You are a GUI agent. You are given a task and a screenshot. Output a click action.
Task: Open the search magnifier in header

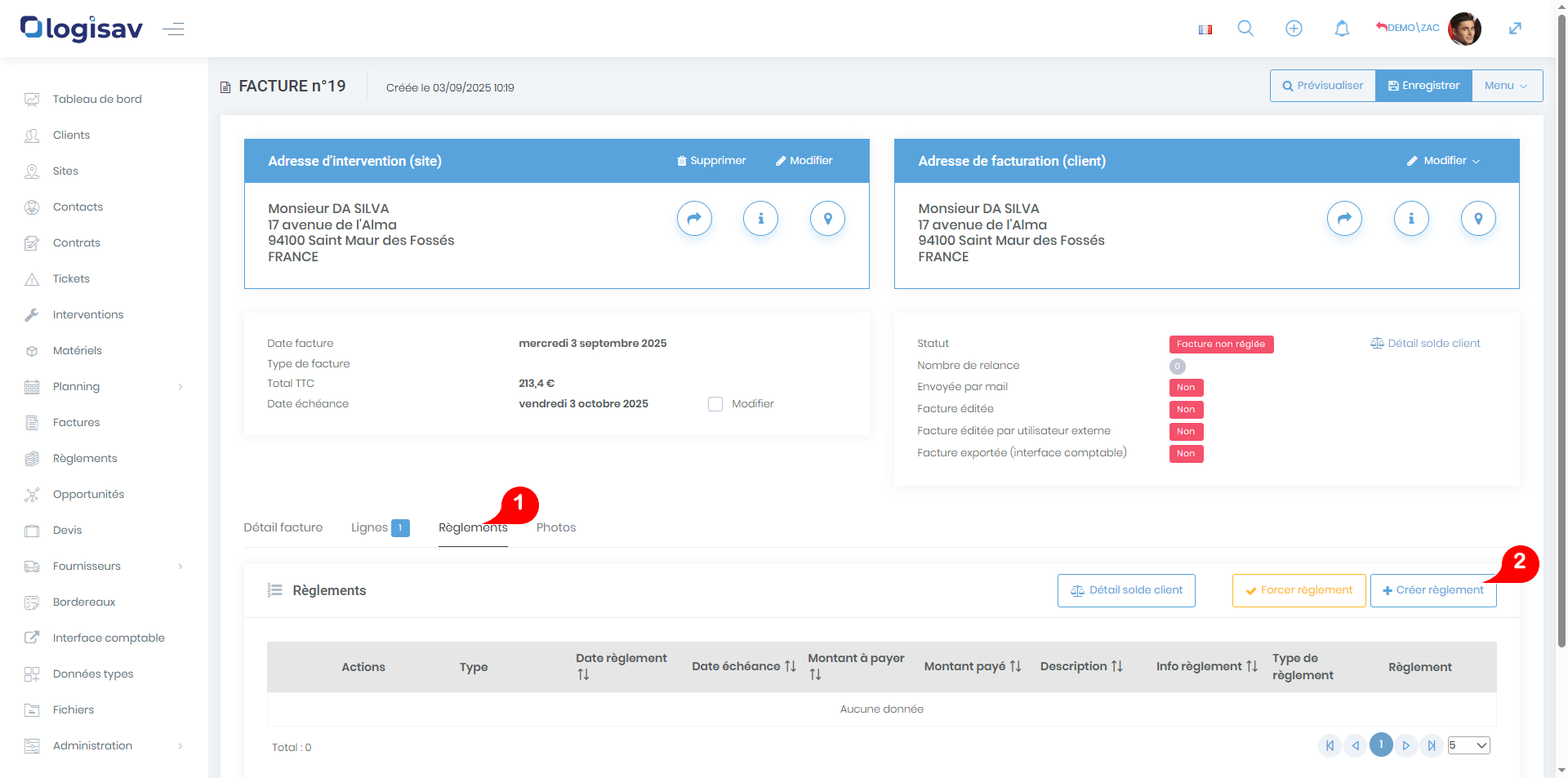[1245, 29]
